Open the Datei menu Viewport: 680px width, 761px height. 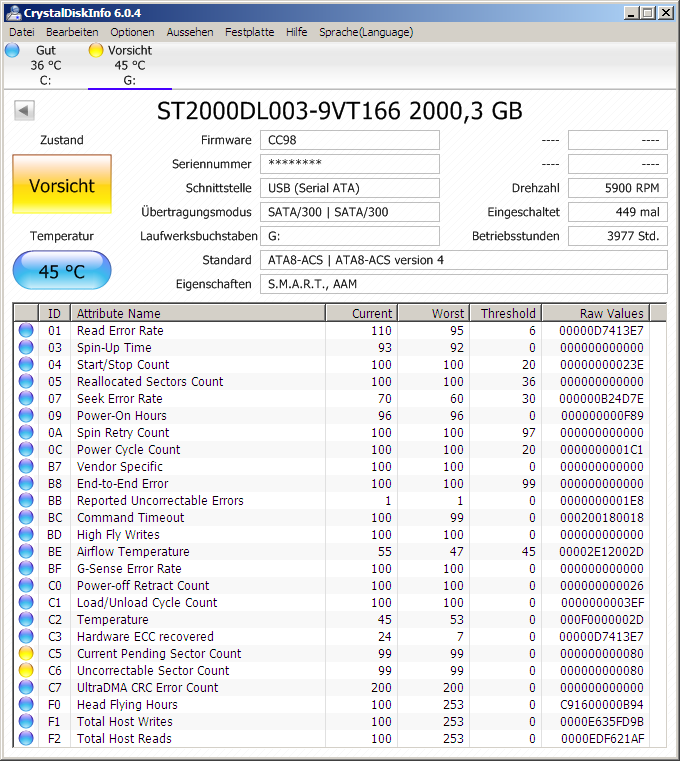coord(22,32)
